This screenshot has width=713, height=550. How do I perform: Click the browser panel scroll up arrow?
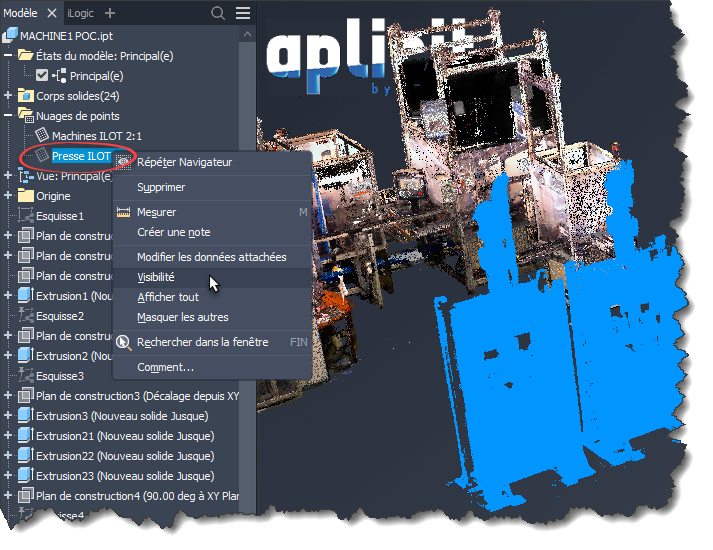tap(248, 34)
